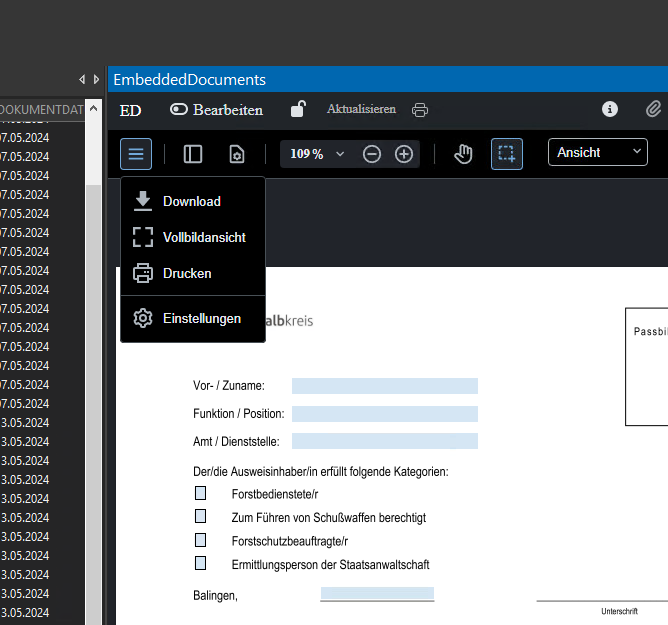Screen dimensions: 668x625
Task: Close the hamburger menu in PDF toolbar
Action: 136,154
